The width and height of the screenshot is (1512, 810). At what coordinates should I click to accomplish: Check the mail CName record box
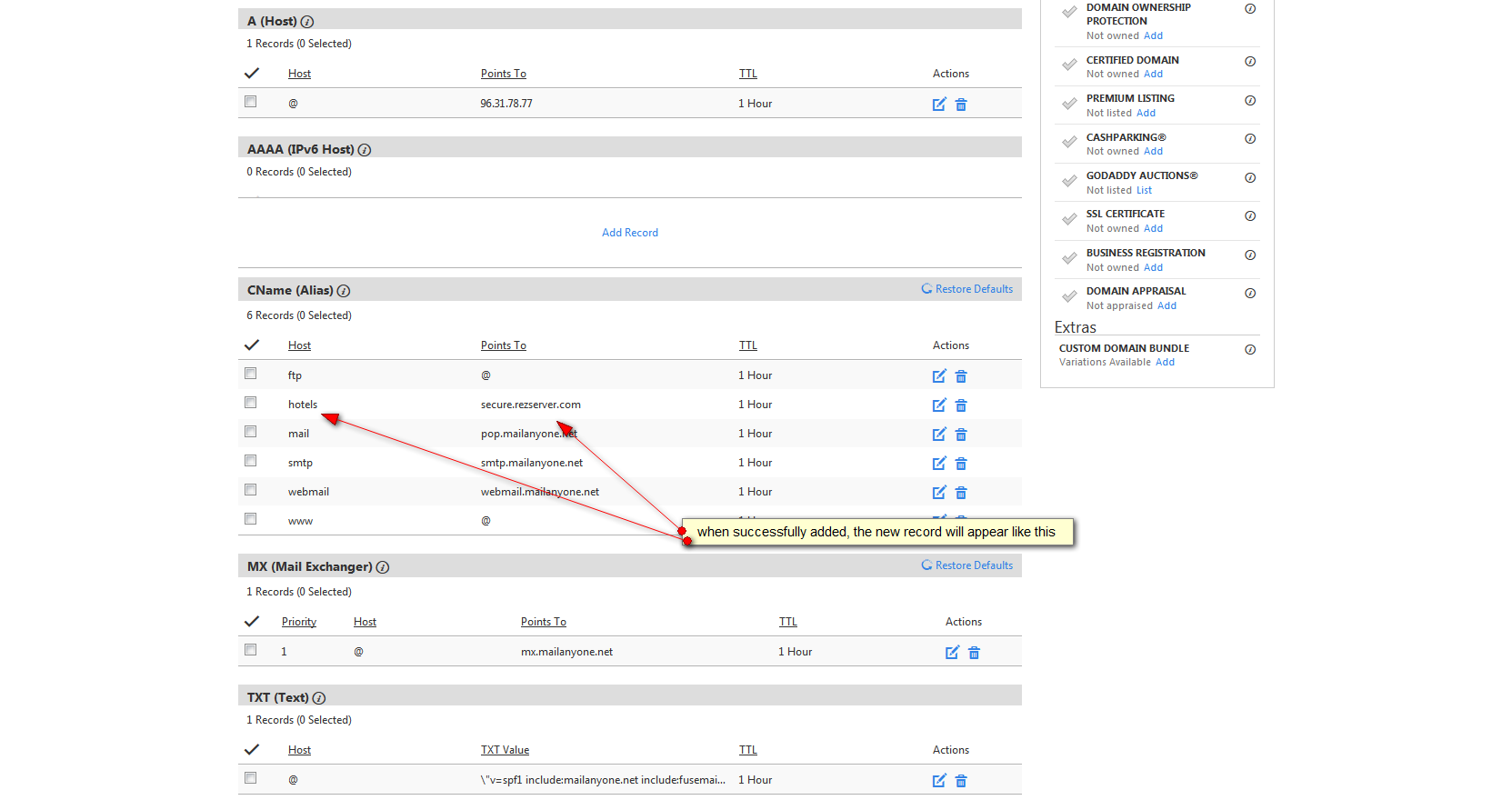click(x=251, y=432)
